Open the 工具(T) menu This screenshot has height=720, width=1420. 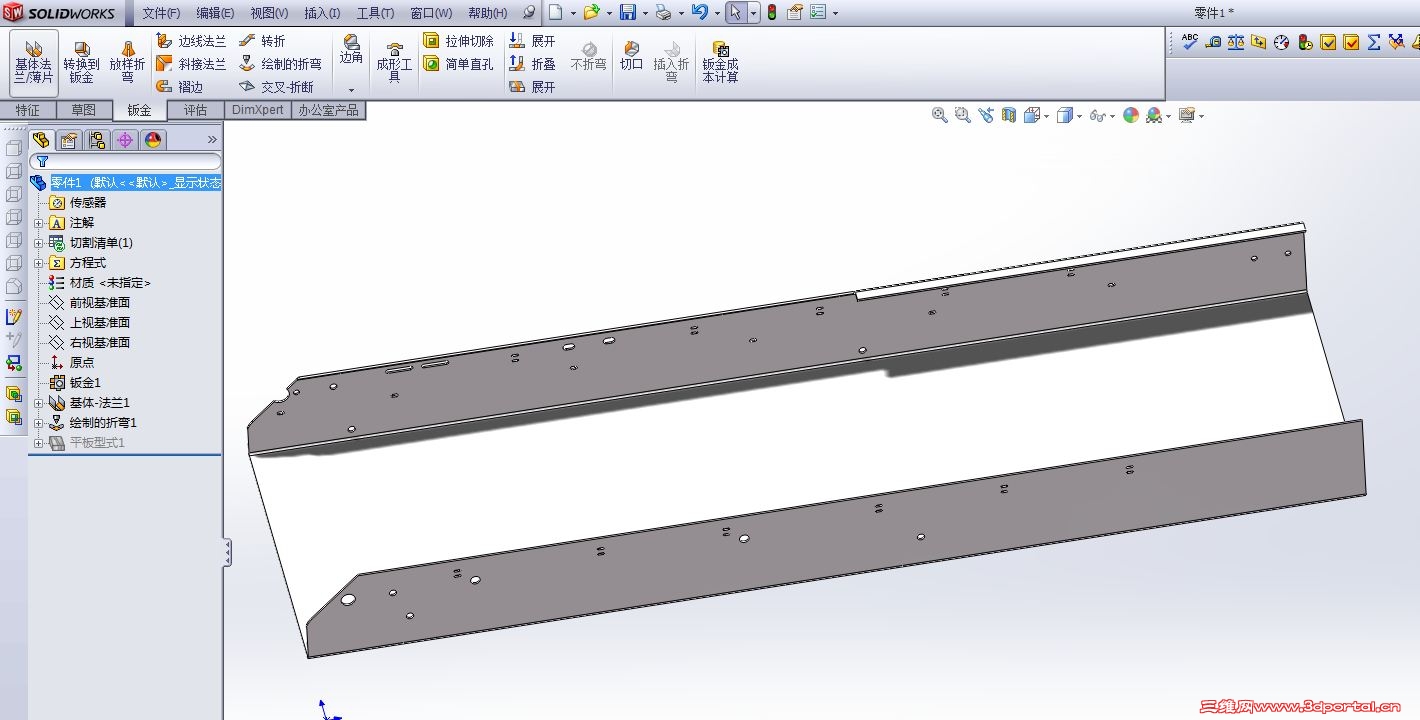pyautogui.click(x=376, y=13)
